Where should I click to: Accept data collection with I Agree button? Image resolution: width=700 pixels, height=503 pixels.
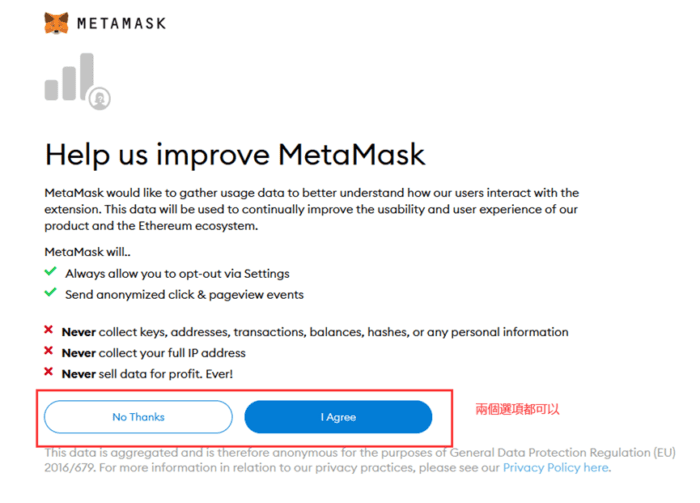(x=338, y=417)
